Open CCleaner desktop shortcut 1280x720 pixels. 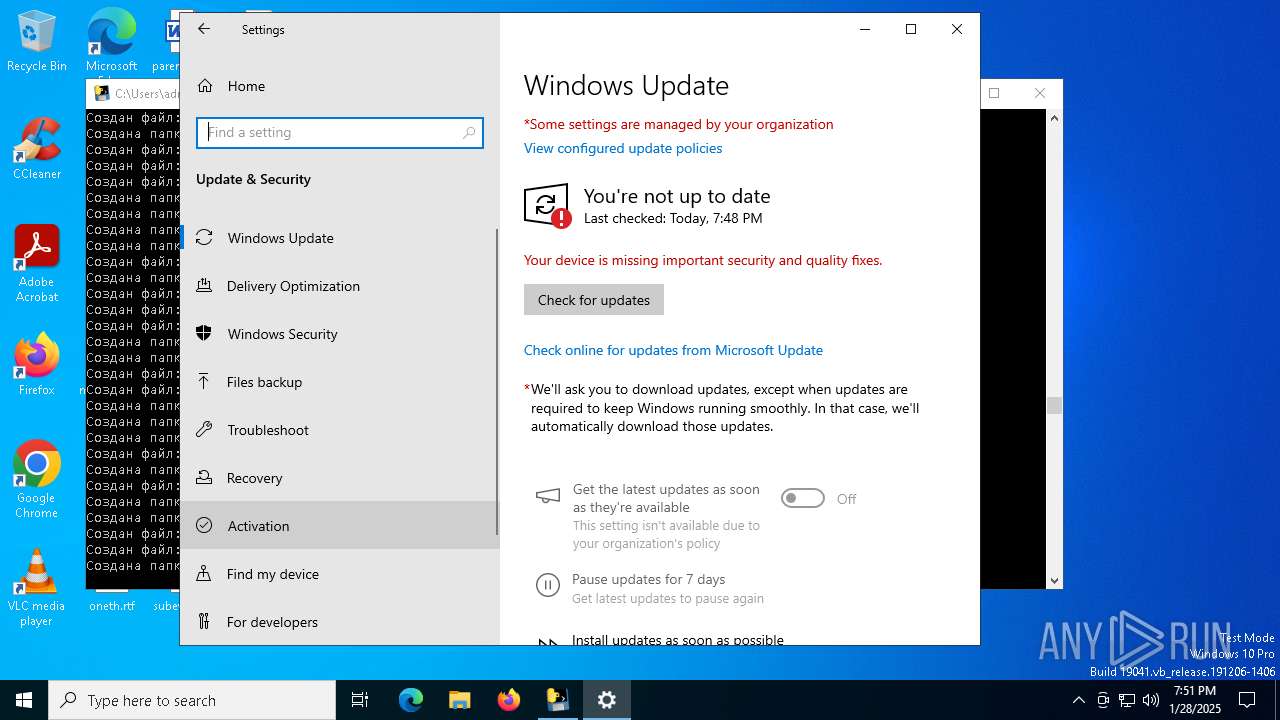pyautogui.click(x=37, y=149)
